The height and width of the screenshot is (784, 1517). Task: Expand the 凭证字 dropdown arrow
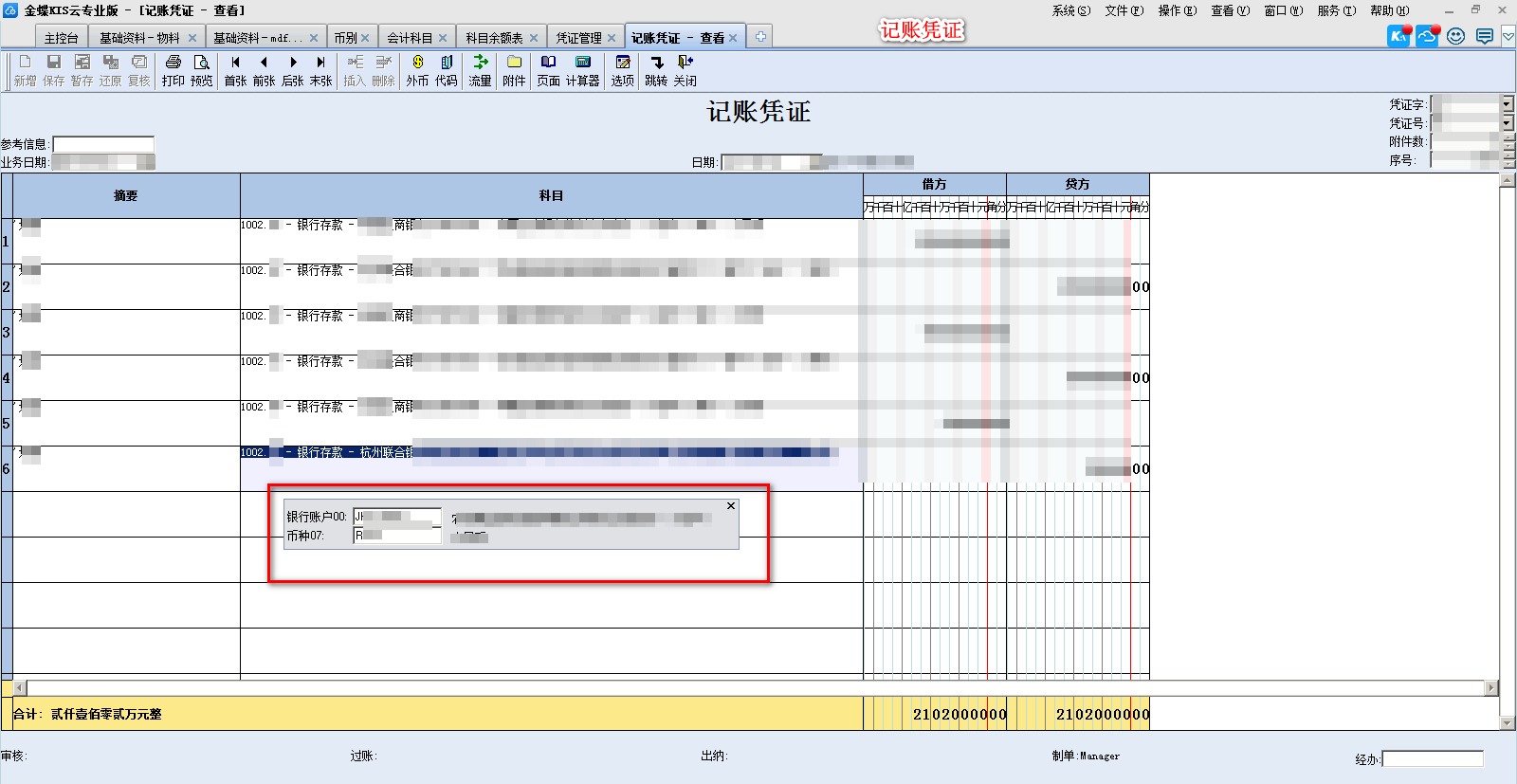click(x=1508, y=103)
